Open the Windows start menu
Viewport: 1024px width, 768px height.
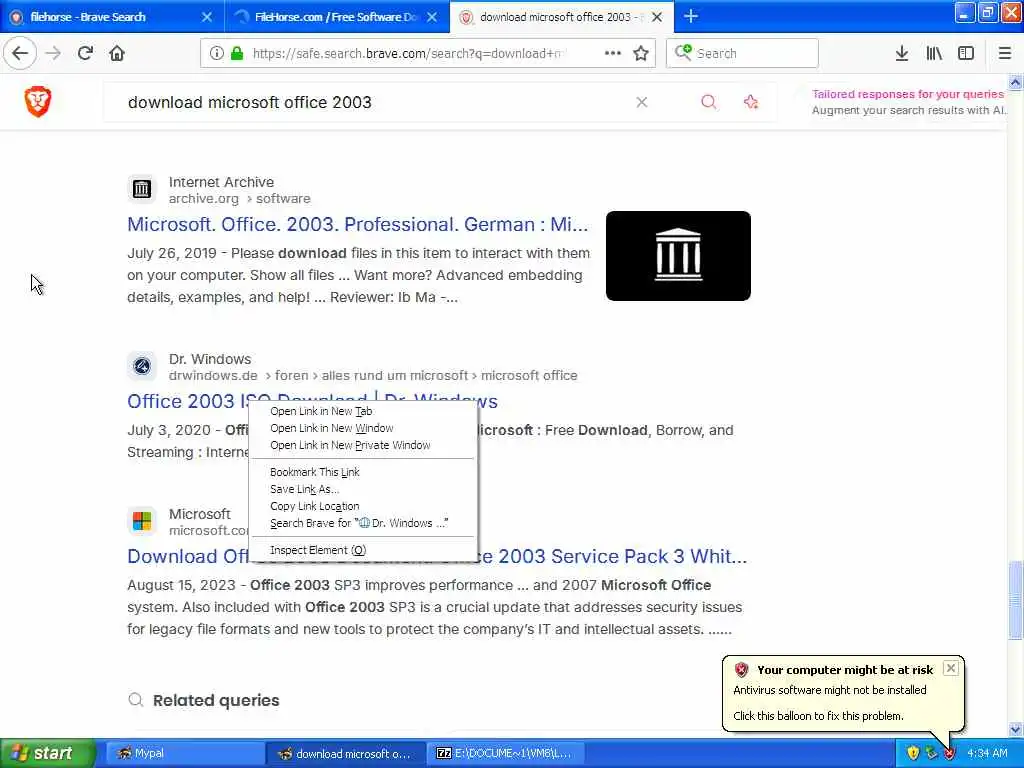48,753
